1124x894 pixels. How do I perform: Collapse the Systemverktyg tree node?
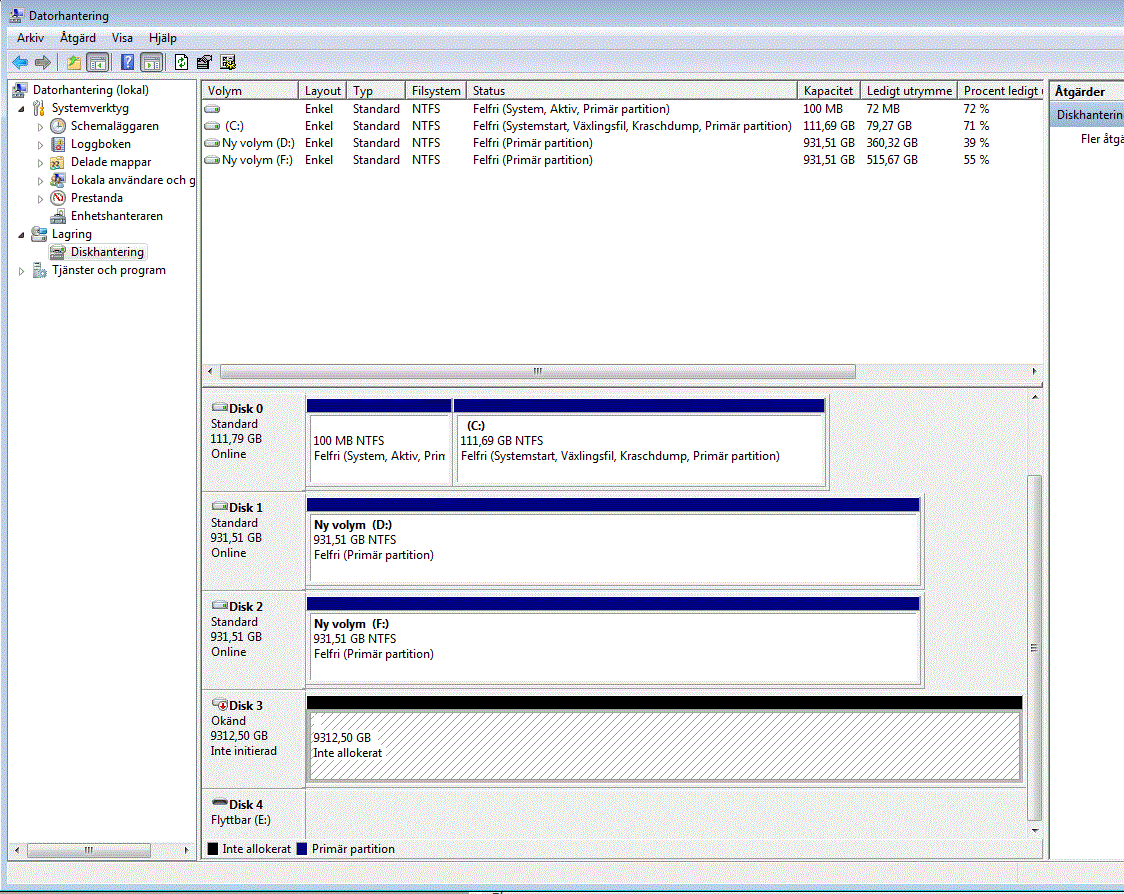[22, 109]
